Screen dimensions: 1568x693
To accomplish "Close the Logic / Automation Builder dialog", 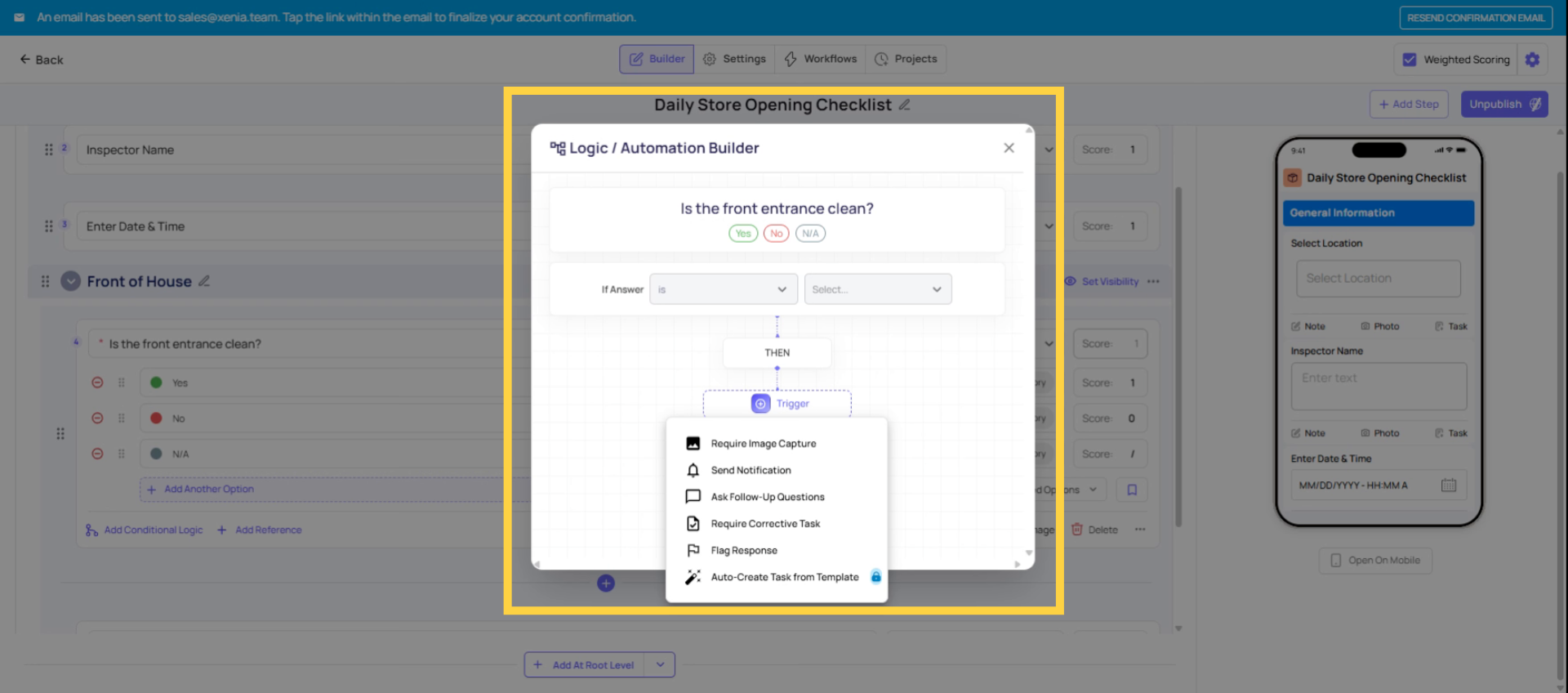I will (x=1009, y=148).
